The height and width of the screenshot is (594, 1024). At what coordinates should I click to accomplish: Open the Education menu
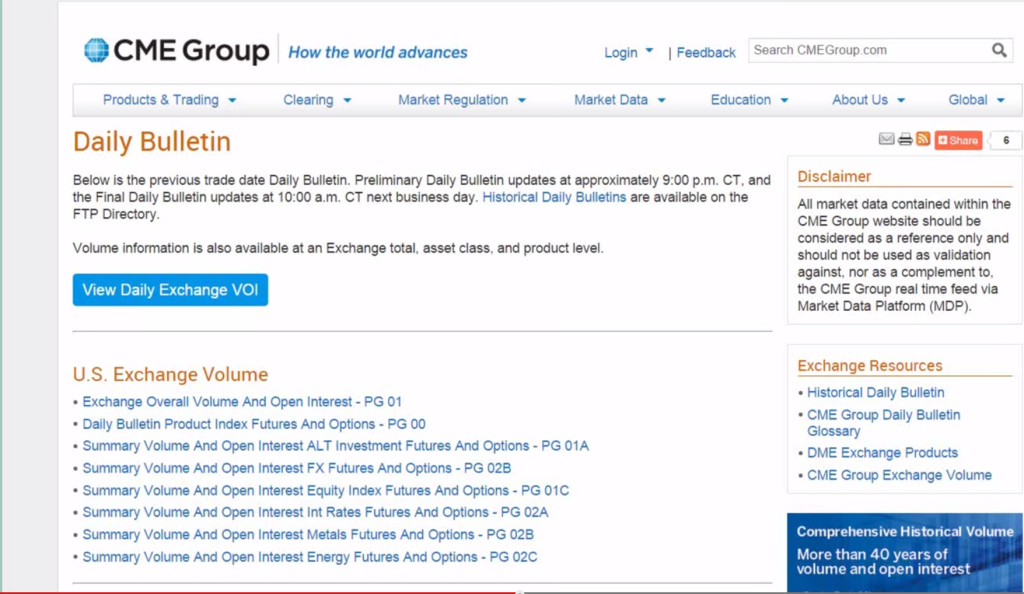click(x=749, y=100)
